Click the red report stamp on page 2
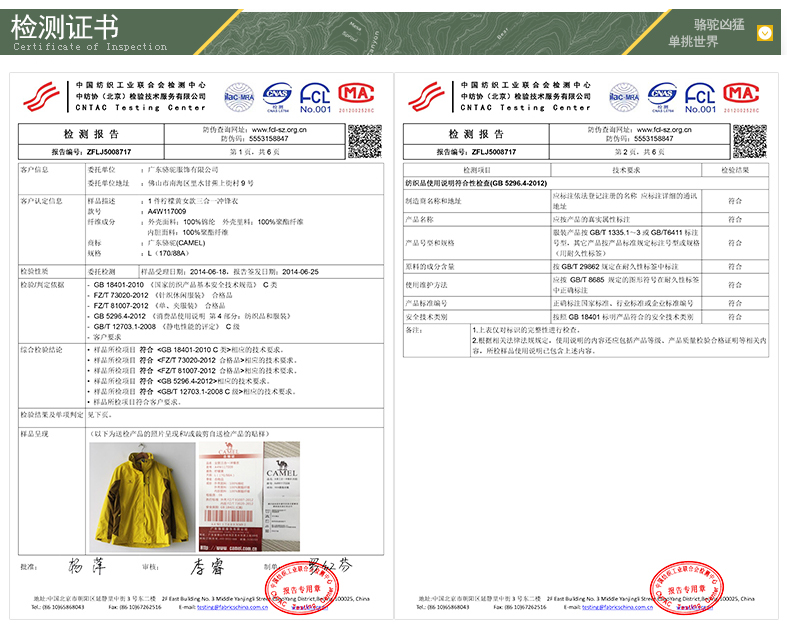Viewport: 787px width, 632px height. 687,588
